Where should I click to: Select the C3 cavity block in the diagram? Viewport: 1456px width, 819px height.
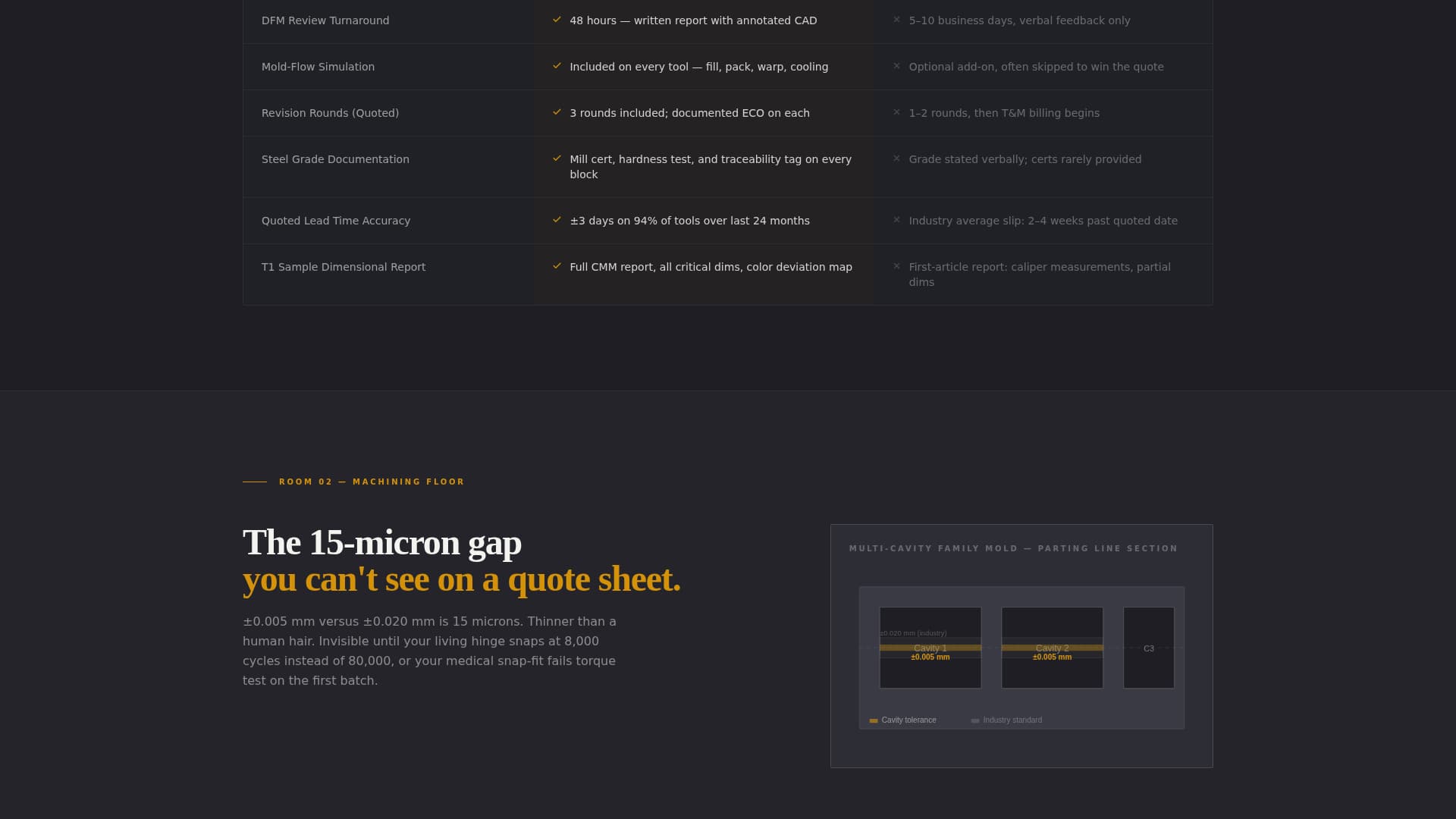coord(1148,648)
